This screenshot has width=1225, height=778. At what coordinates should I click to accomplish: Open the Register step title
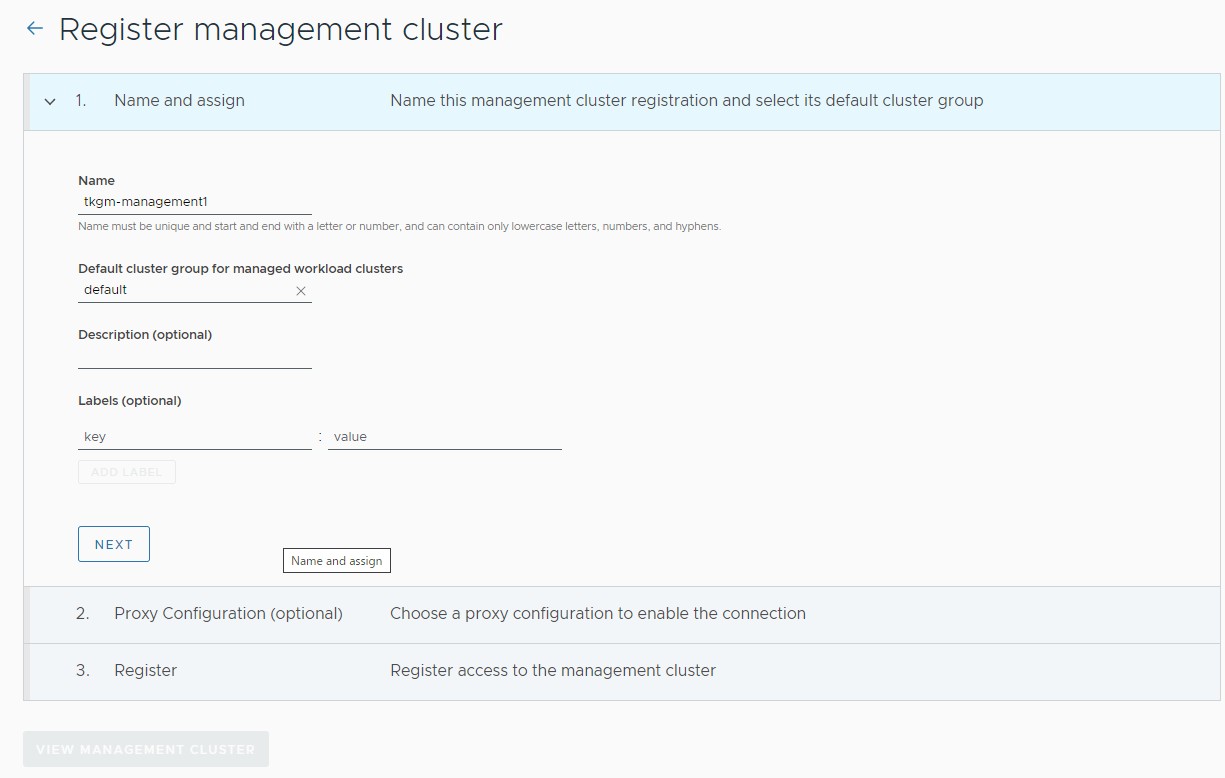click(145, 671)
